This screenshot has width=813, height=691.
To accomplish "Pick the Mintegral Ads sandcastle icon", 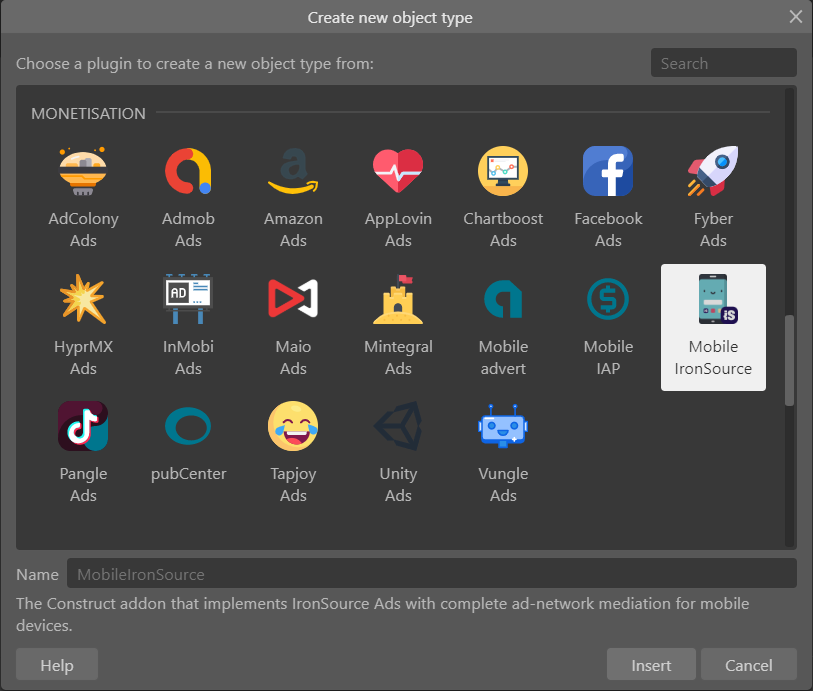I will tap(398, 299).
